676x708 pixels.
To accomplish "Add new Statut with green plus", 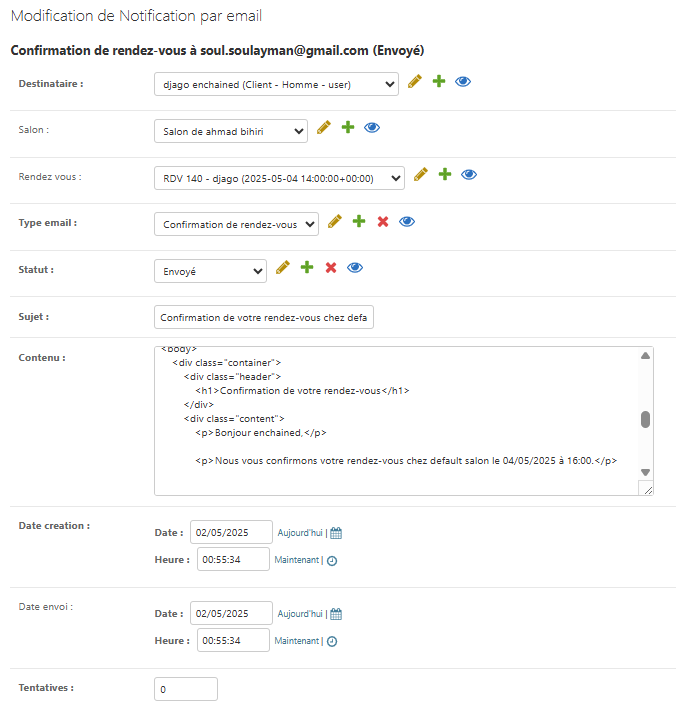I will (307, 268).
